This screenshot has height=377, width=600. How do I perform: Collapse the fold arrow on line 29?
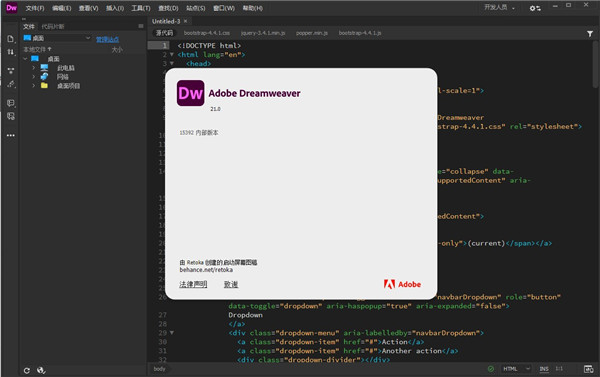tap(172, 333)
